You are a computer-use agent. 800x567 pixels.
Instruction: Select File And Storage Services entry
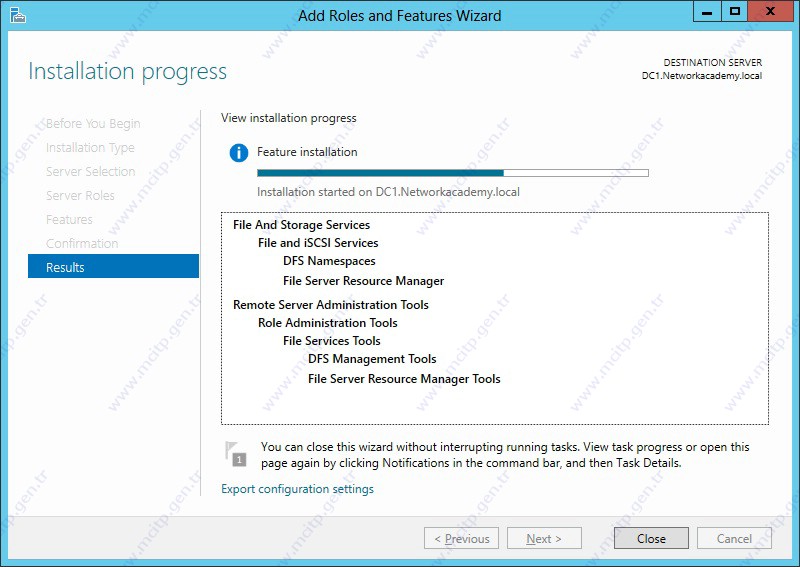click(x=302, y=225)
